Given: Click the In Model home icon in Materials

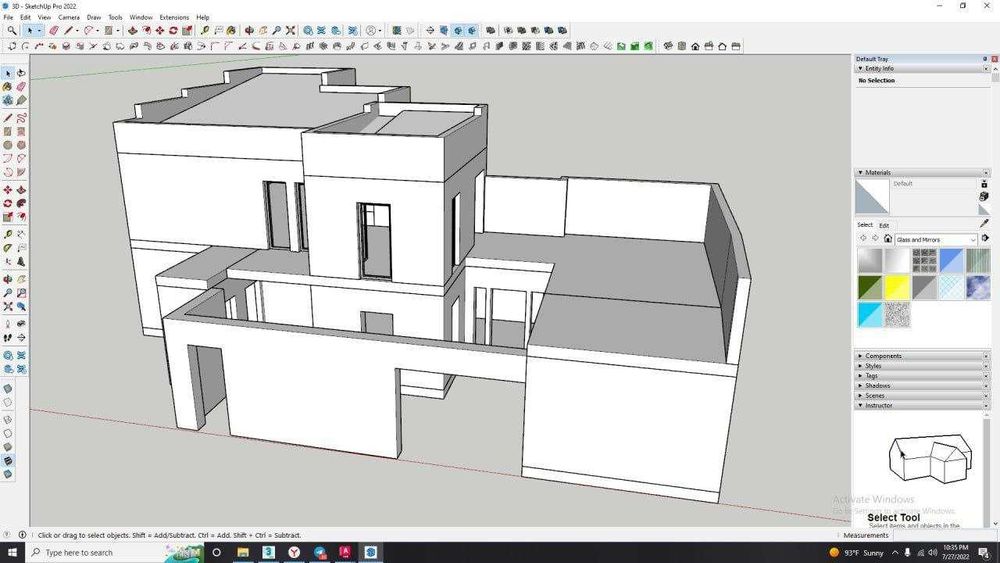Looking at the screenshot, I should [888, 239].
